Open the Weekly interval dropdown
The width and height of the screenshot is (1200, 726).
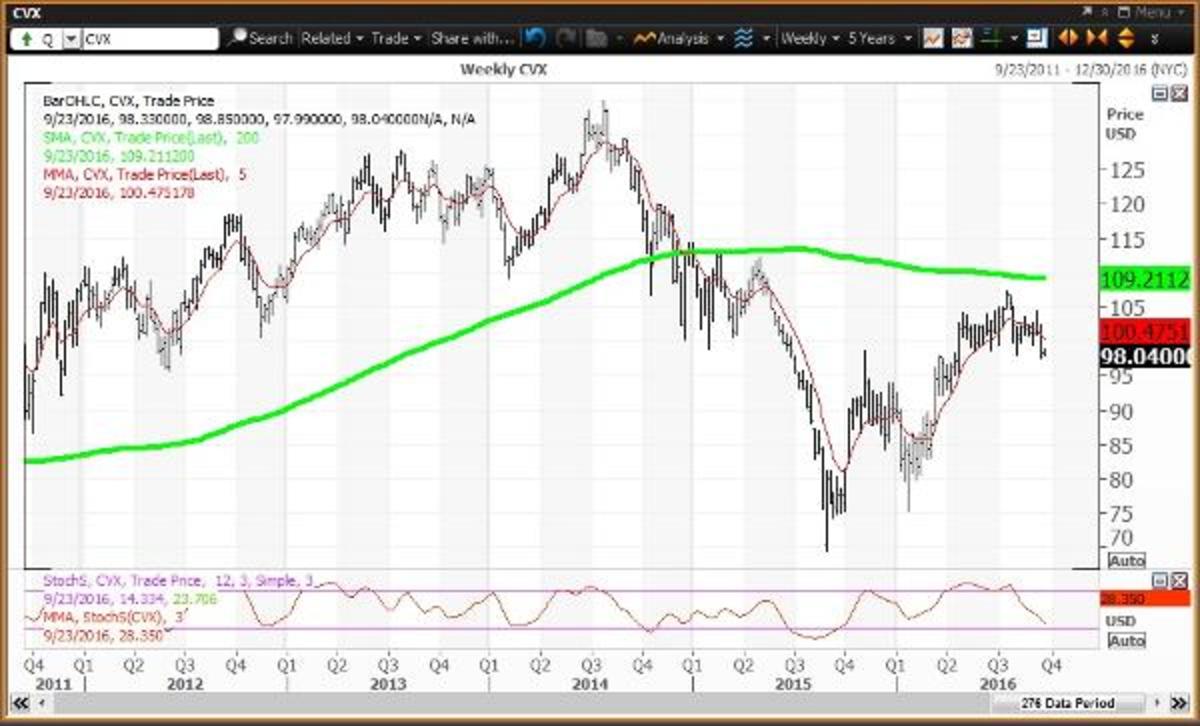coord(809,38)
